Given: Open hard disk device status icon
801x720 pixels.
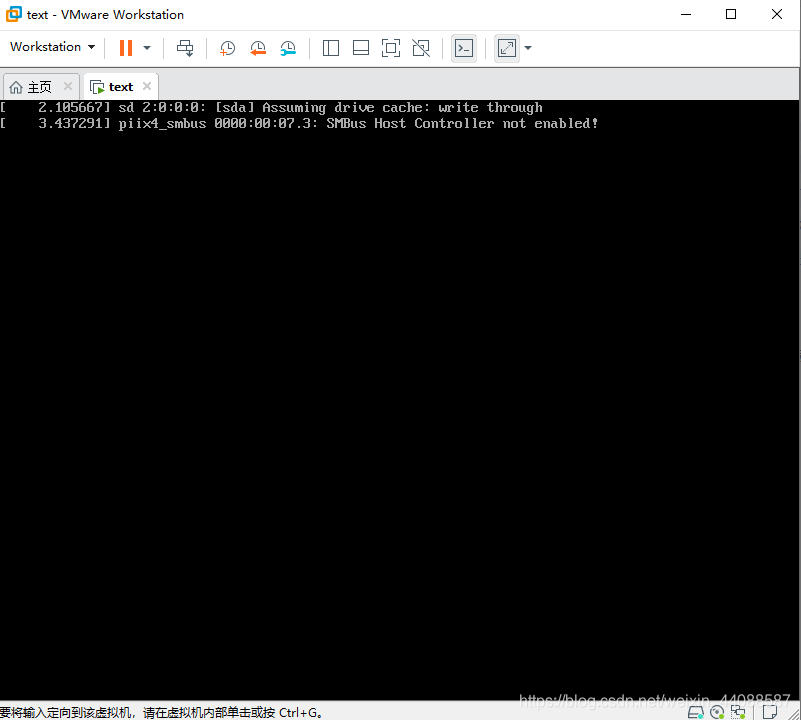Looking at the screenshot, I should click(695, 712).
